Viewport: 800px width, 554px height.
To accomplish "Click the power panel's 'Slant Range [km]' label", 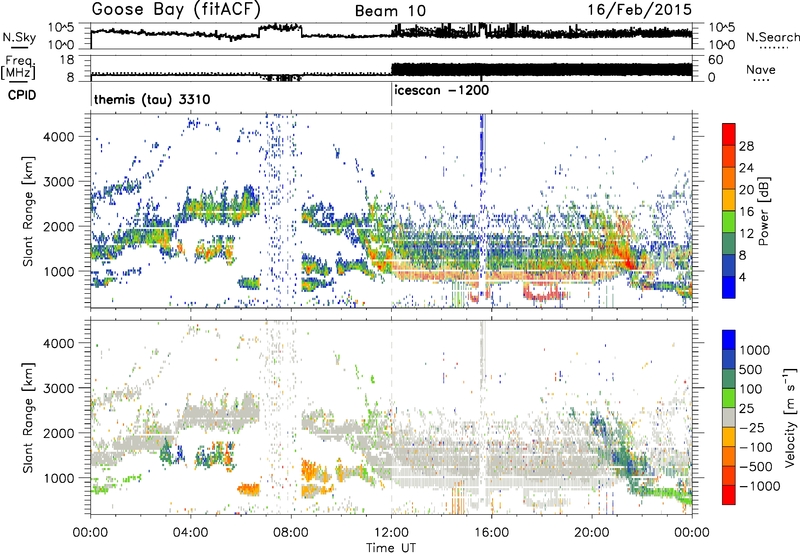I will (28, 211).
